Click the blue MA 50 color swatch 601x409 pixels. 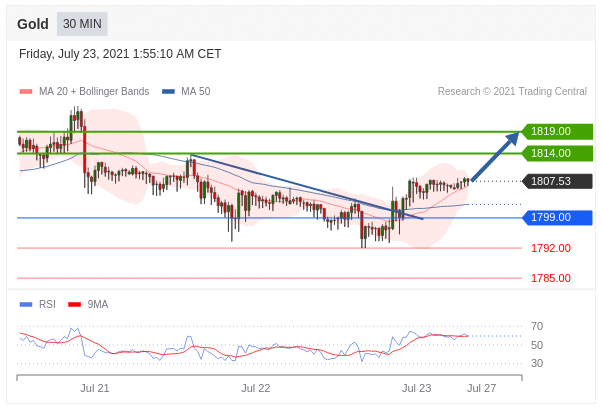click(x=168, y=92)
